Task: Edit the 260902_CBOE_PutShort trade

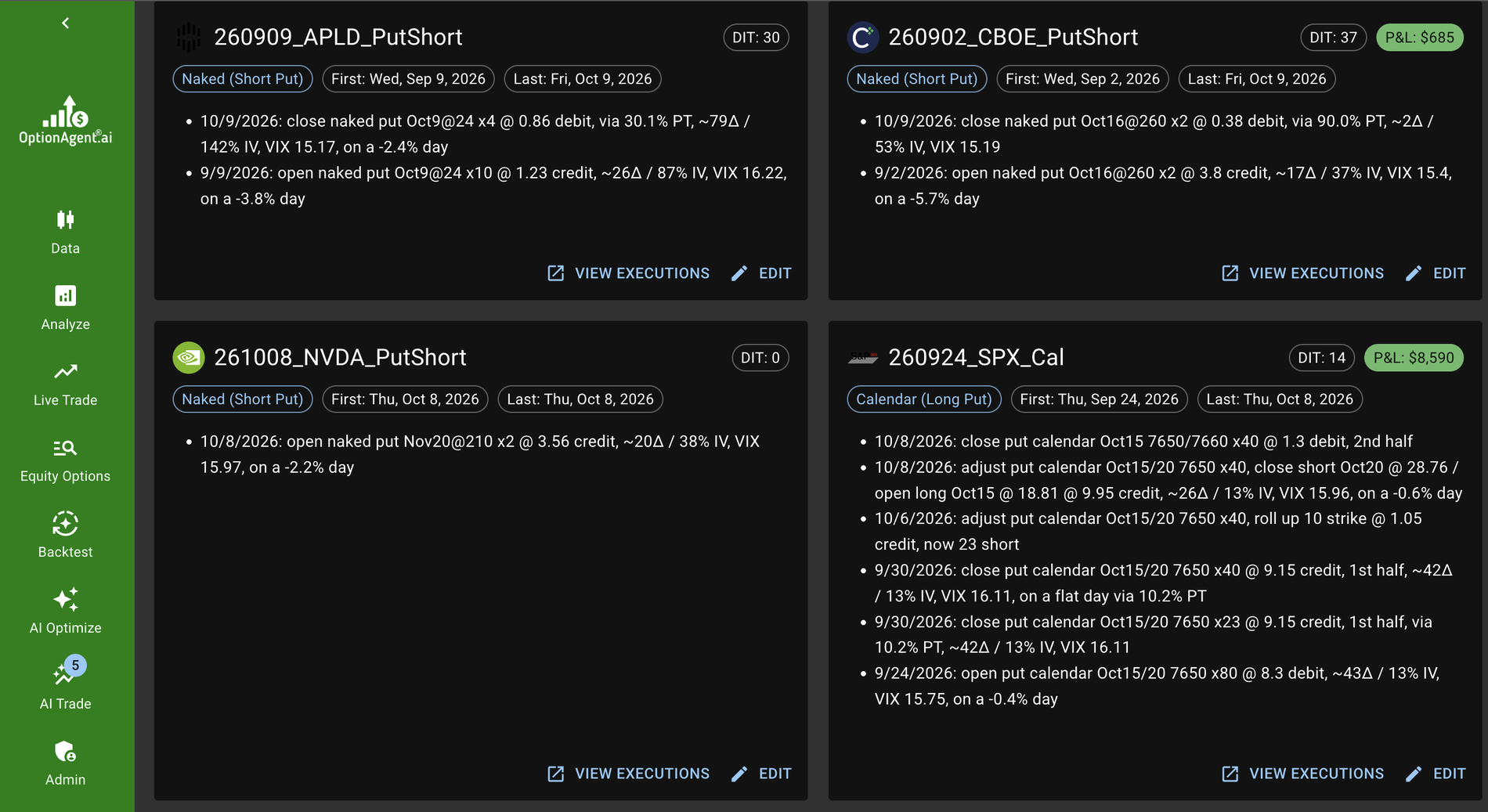Action: 1436,273
